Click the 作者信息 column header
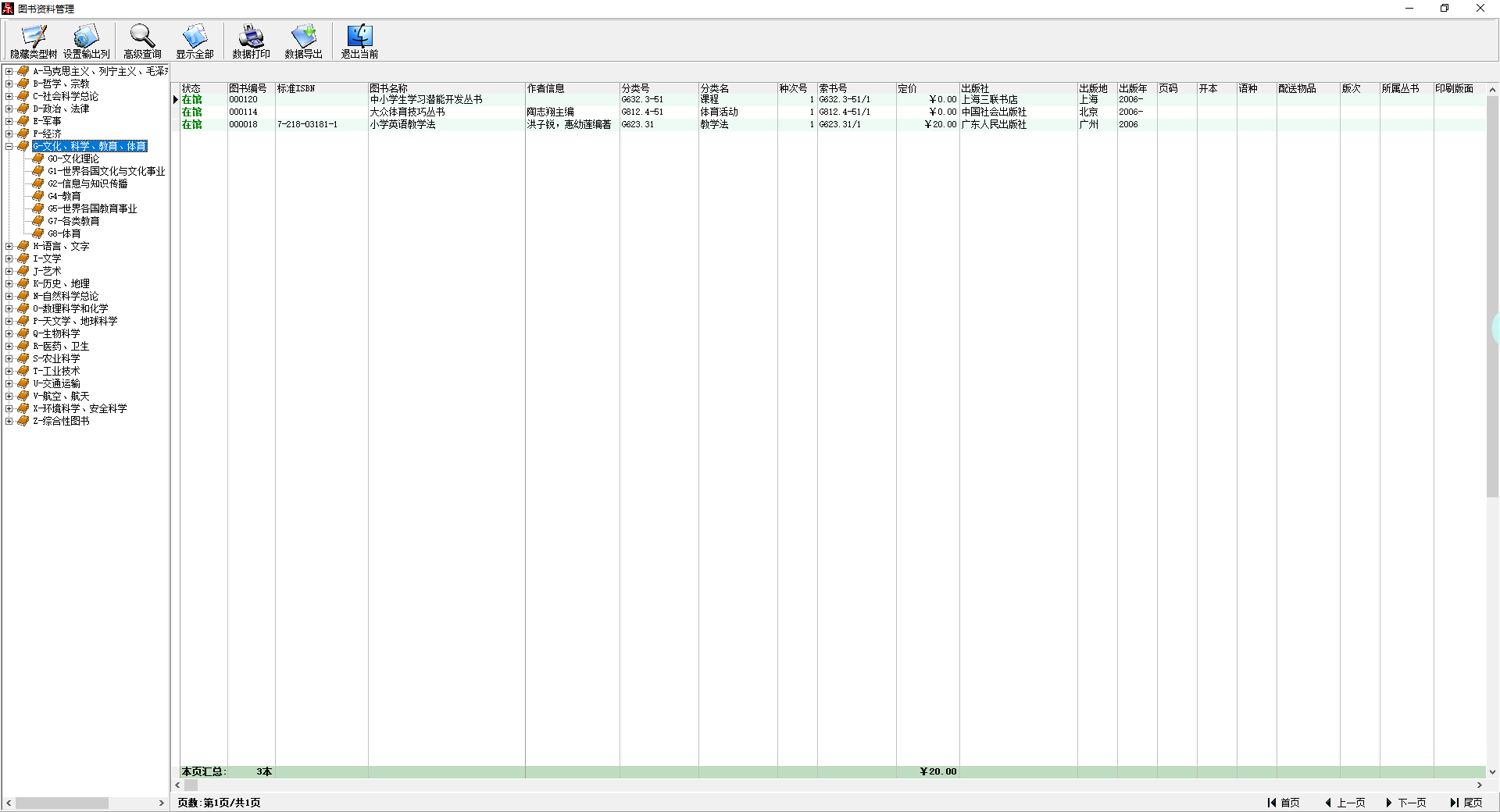This screenshot has height=812, width=1500. (x=573, y=88)
